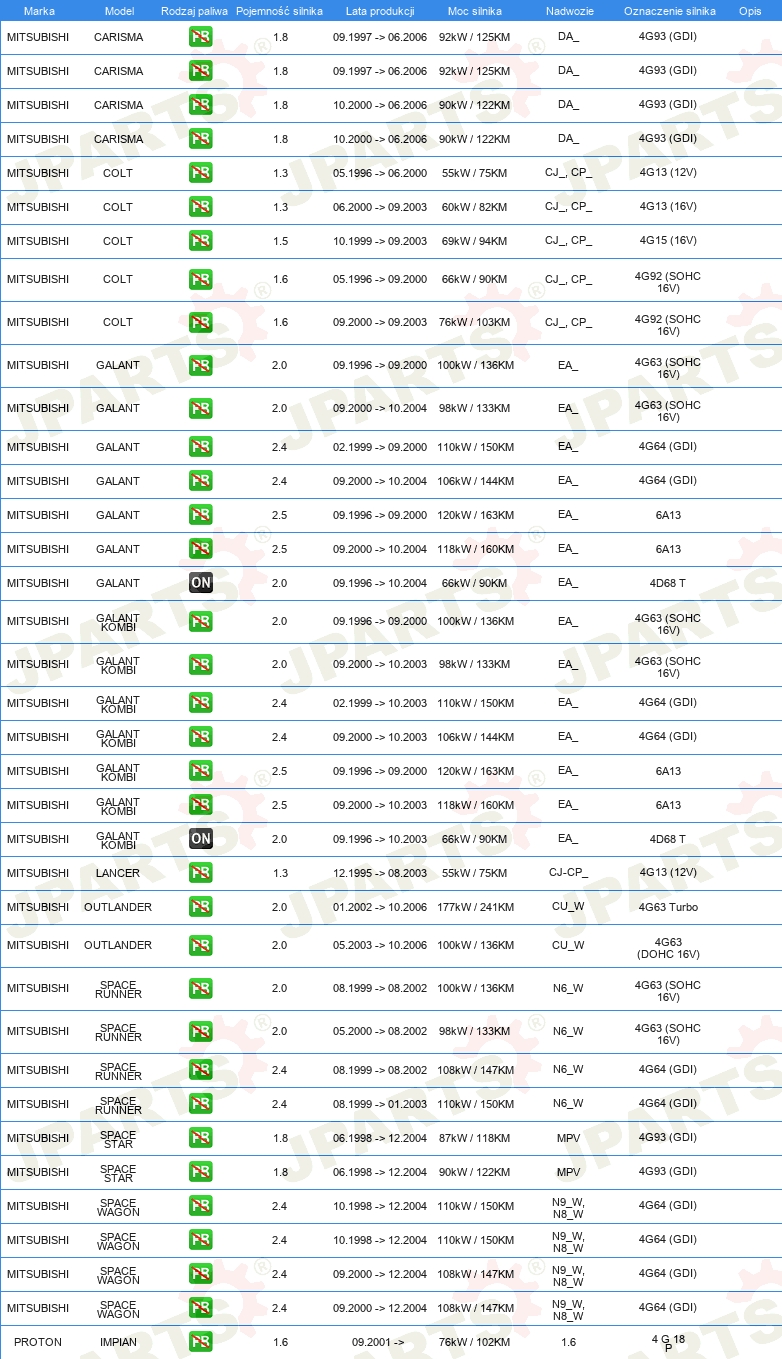Image resolution: width=782 pixels, height=1359 pixels.
Task: Click production dates 10.1999 -> 09.2003
Action: click(380, 241)
